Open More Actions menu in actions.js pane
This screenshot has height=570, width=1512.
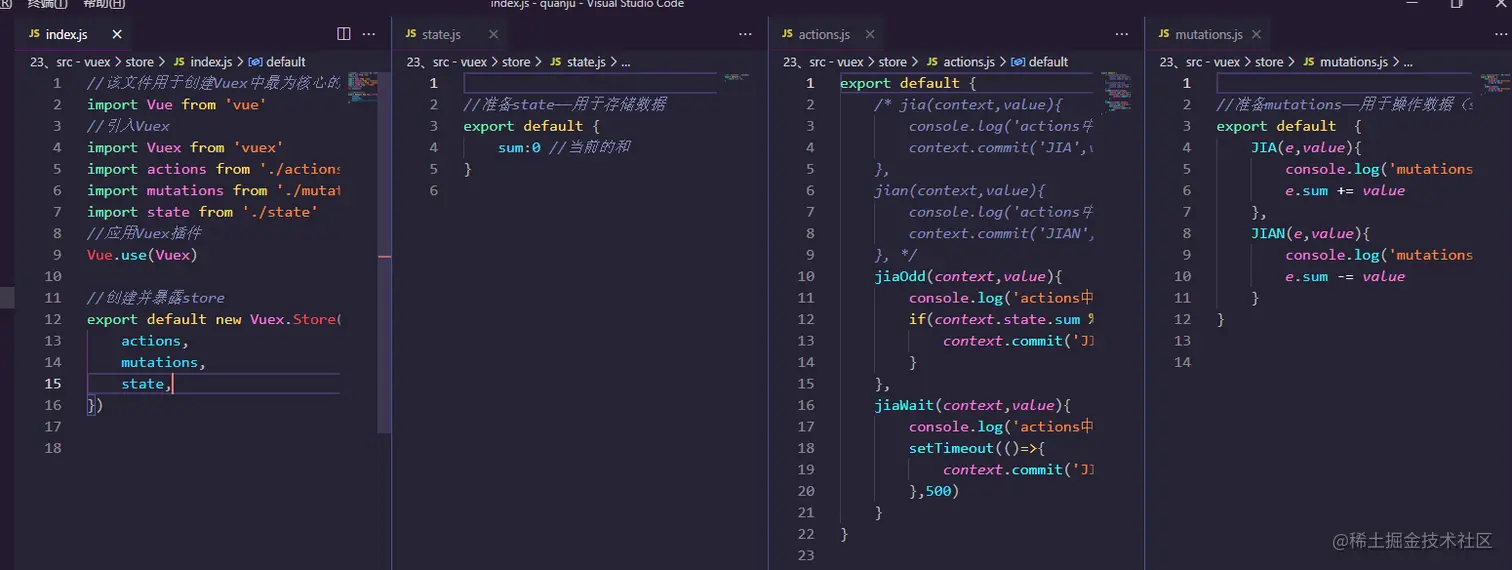1121,34
